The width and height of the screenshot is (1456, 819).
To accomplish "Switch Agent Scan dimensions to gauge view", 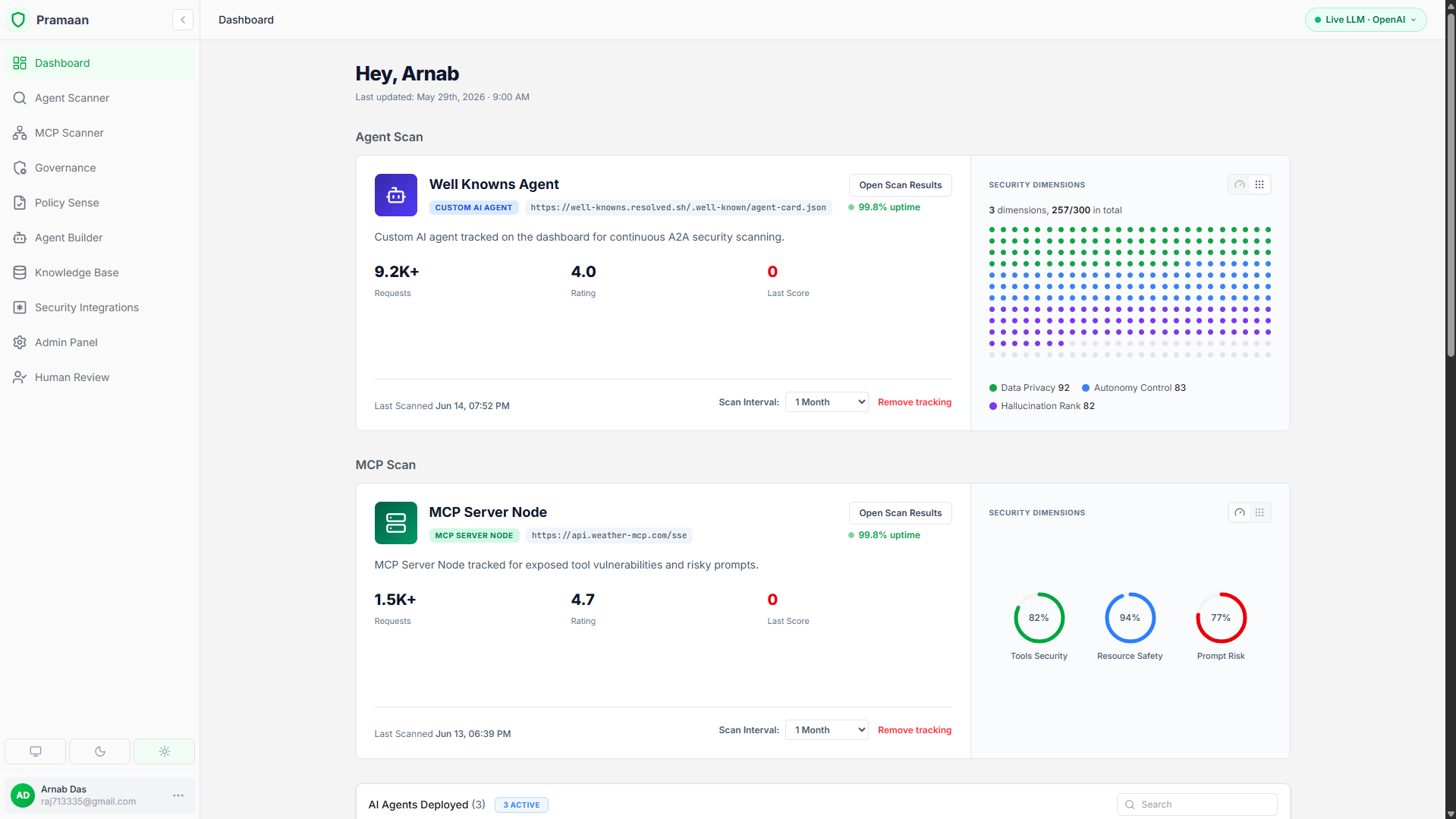I will pyautogui.click(x=1240, y=184).
